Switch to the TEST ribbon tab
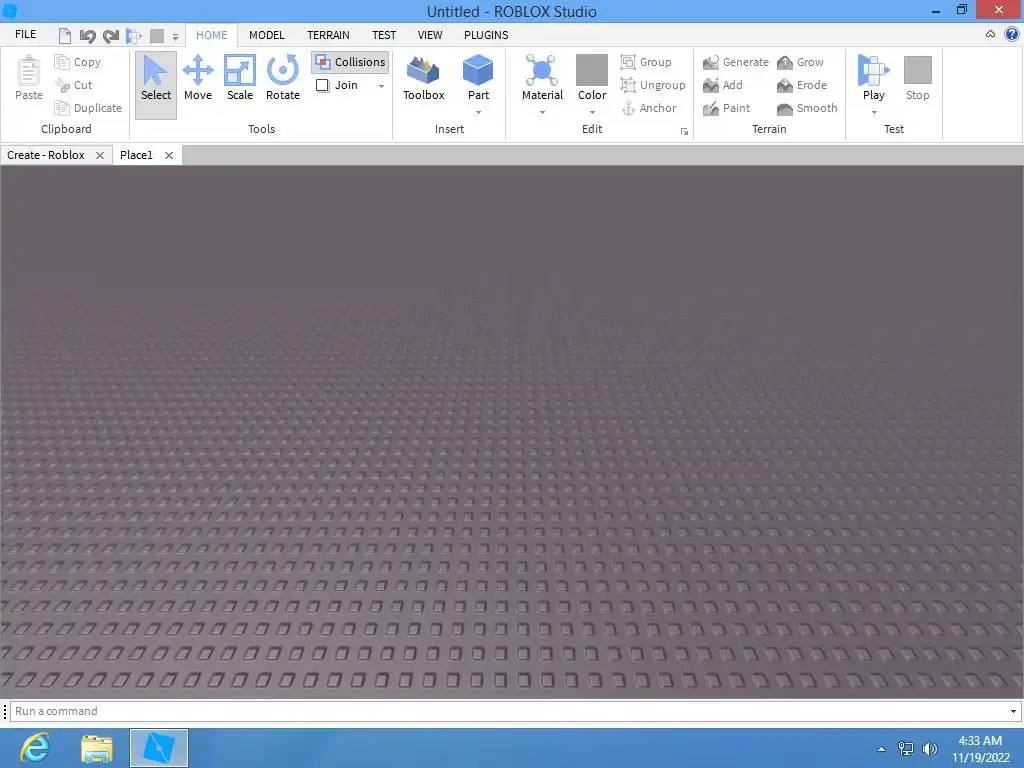Screen dimensions: 1024x768 pyautogui.click(x=384, y=35)
